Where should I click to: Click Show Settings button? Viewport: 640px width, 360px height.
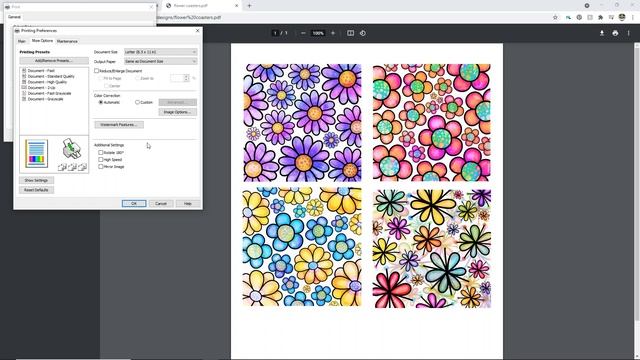point(36,180)
